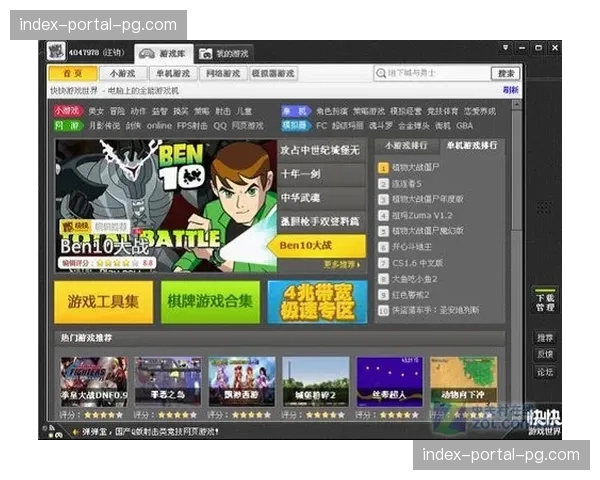
Task: Click the blue 单机 category badge
Action: (x=295, y=111)
